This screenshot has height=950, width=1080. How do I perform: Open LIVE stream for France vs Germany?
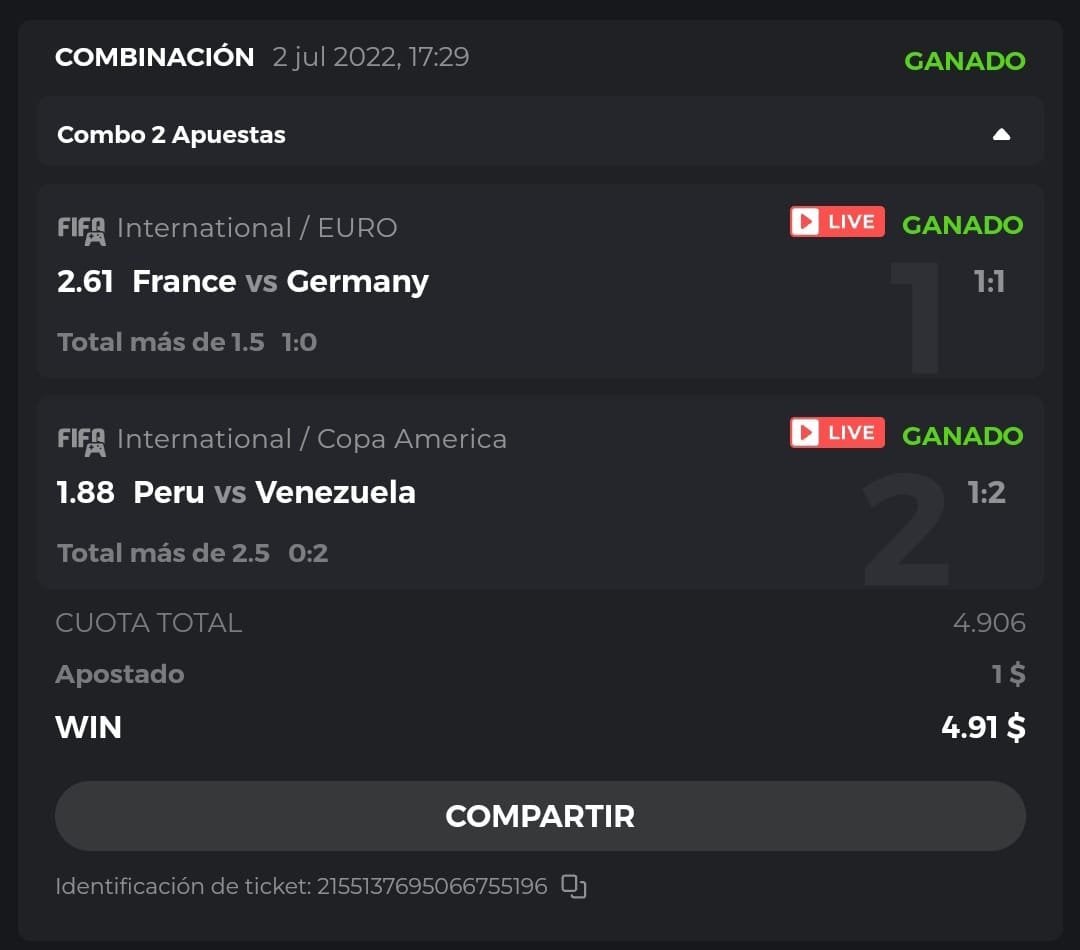pyautogui.click(x=837, y=222)
